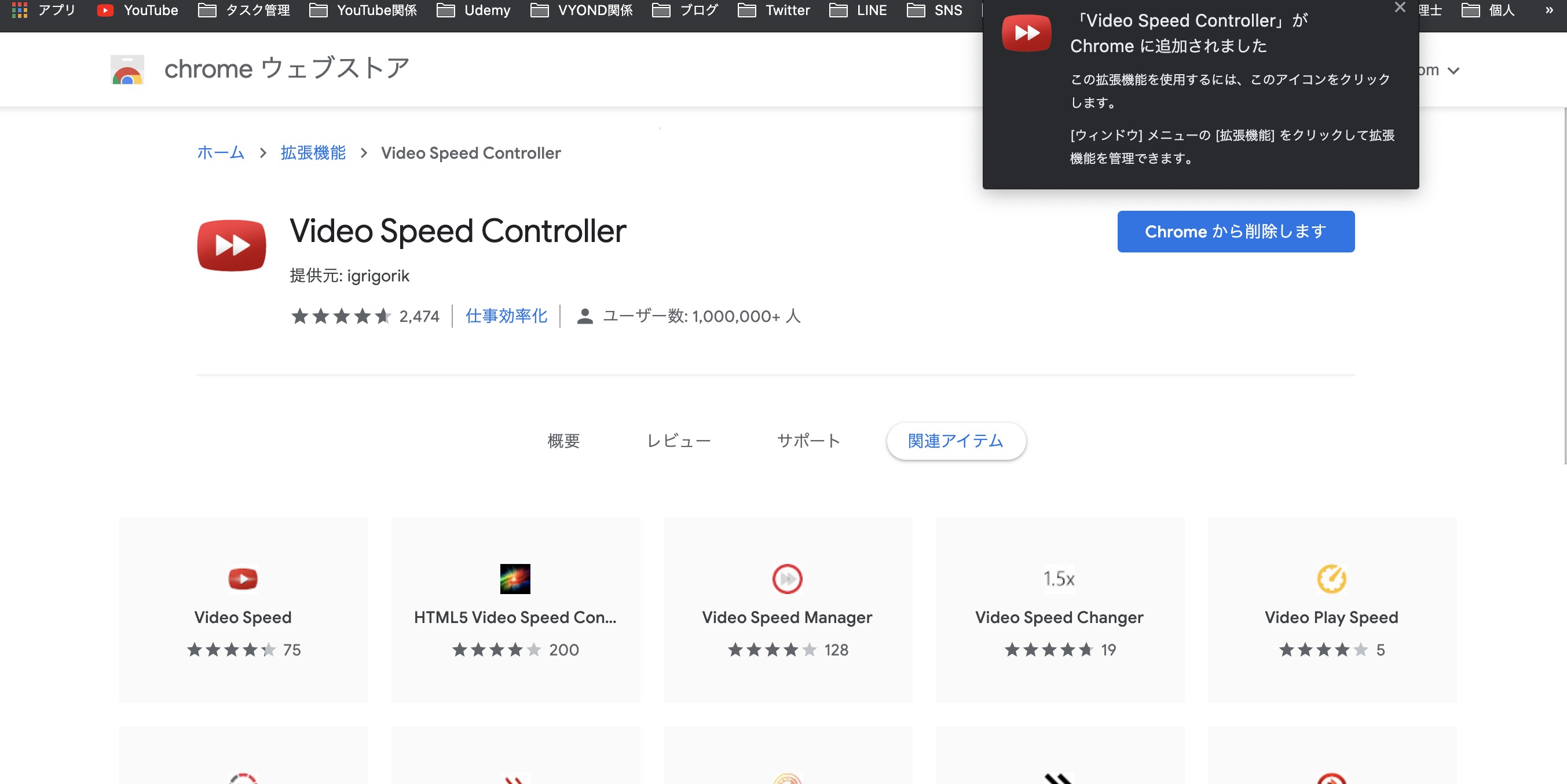Click the stars with 128 ratings
Viewport: 1567px width, 784px height.
[772, 650]
